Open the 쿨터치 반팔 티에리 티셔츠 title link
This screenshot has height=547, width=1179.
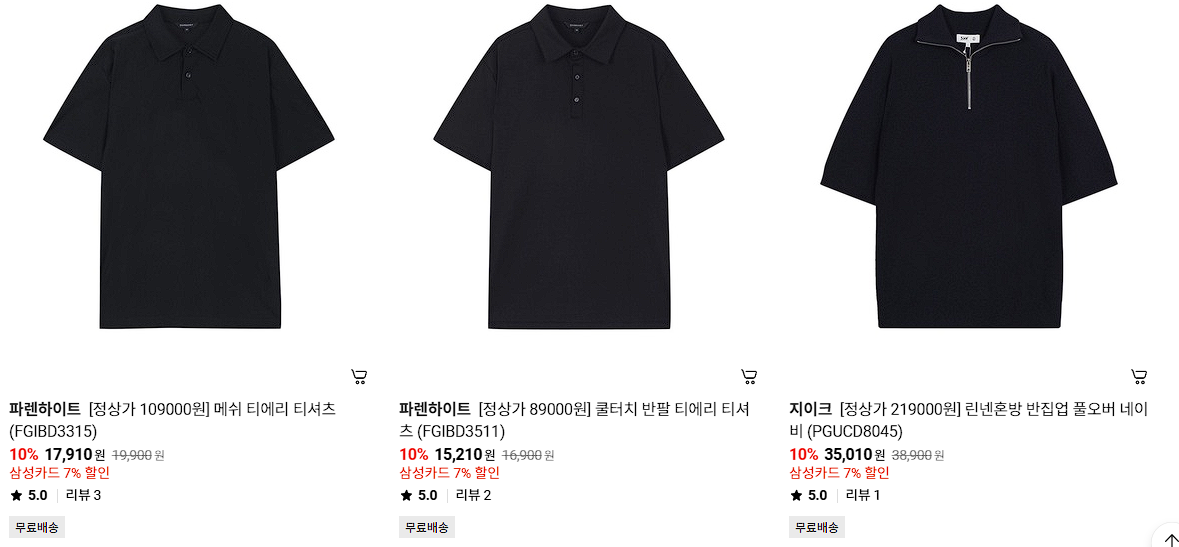pos(574,420)
